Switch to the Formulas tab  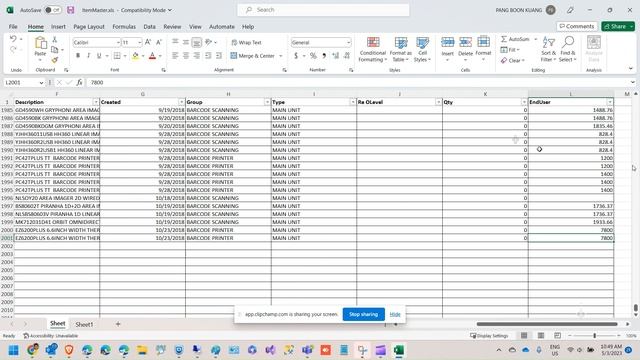click(x=124, y=27)
